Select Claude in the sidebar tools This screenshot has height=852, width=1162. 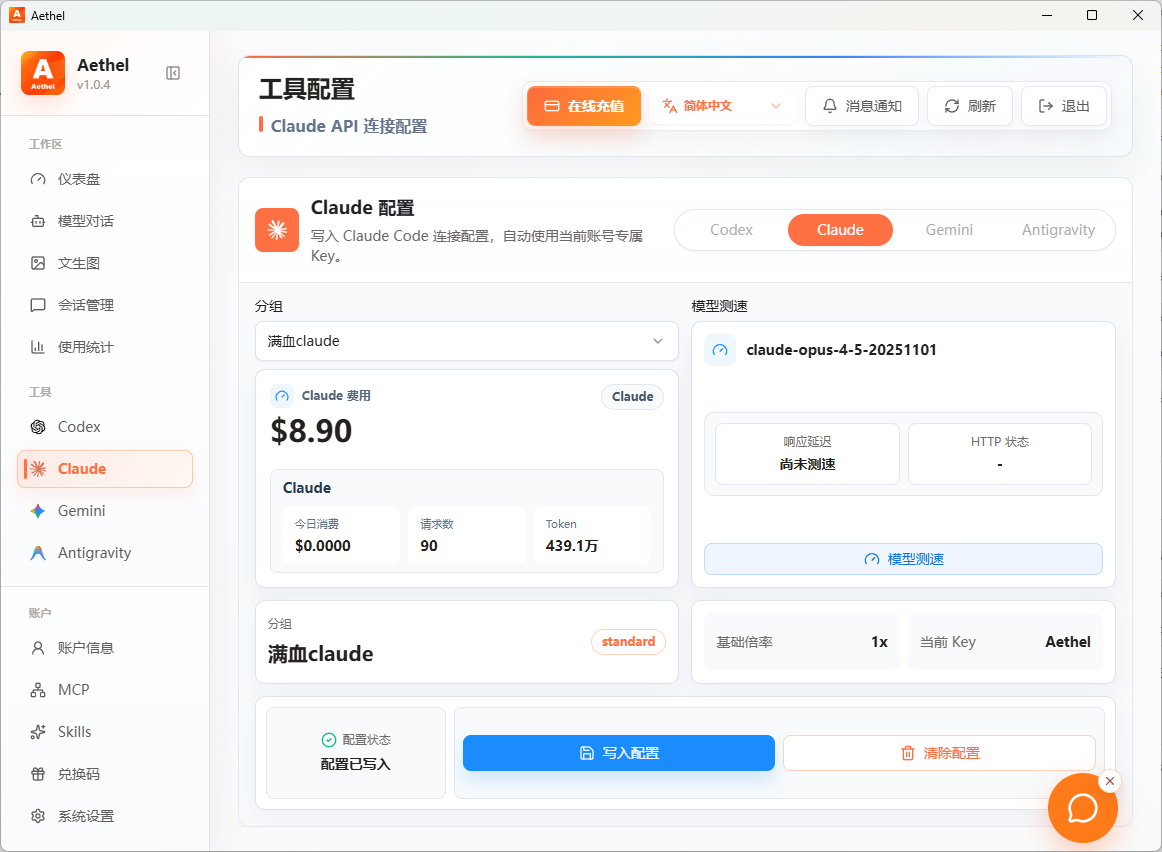(x=104, y=469)
